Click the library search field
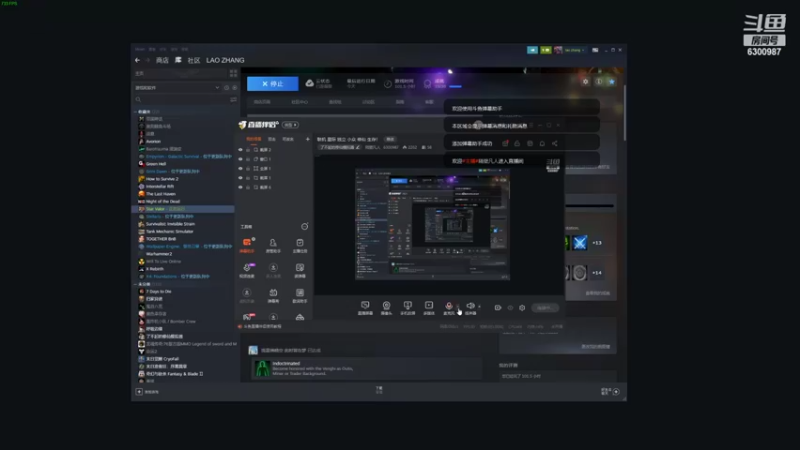800x450 pixels. tap(181, 99)
